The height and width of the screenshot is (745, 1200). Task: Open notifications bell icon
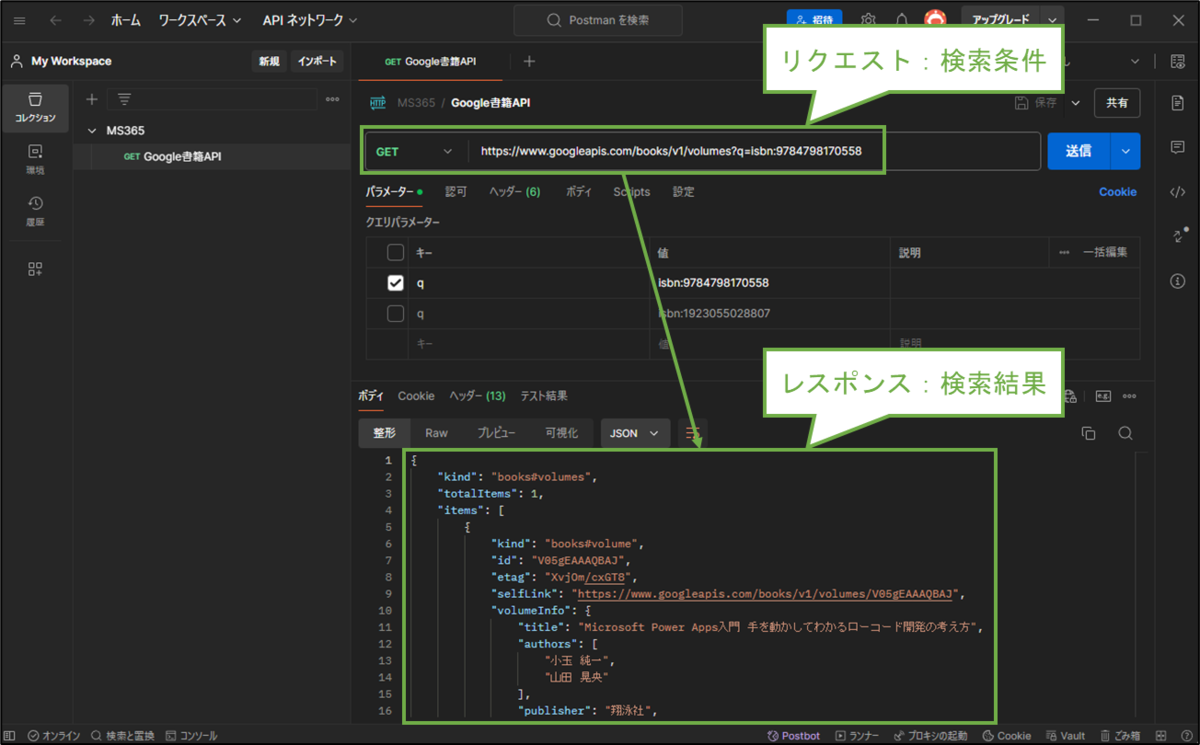click(902, 20)
